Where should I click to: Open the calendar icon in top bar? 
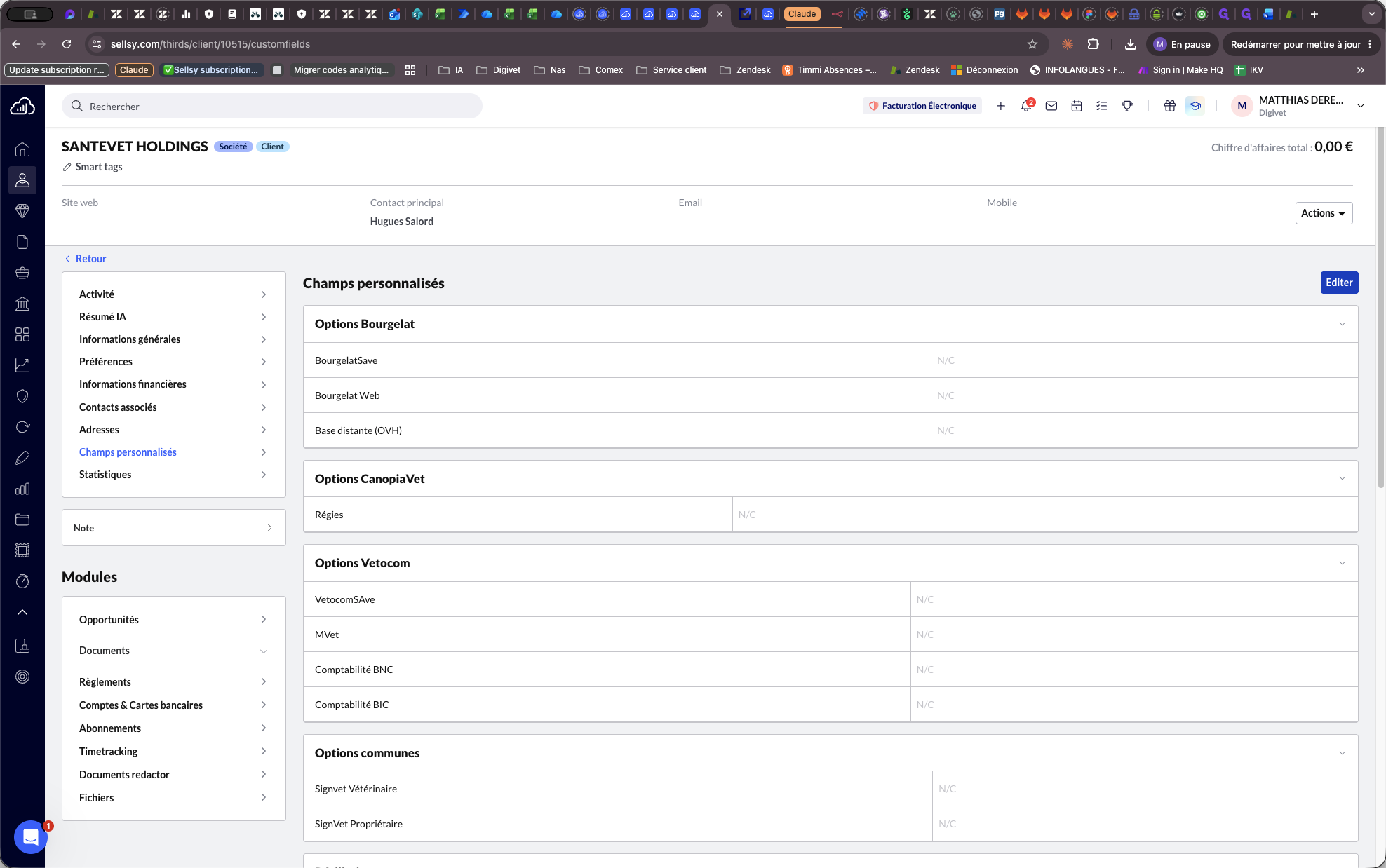click(1077, 106)
